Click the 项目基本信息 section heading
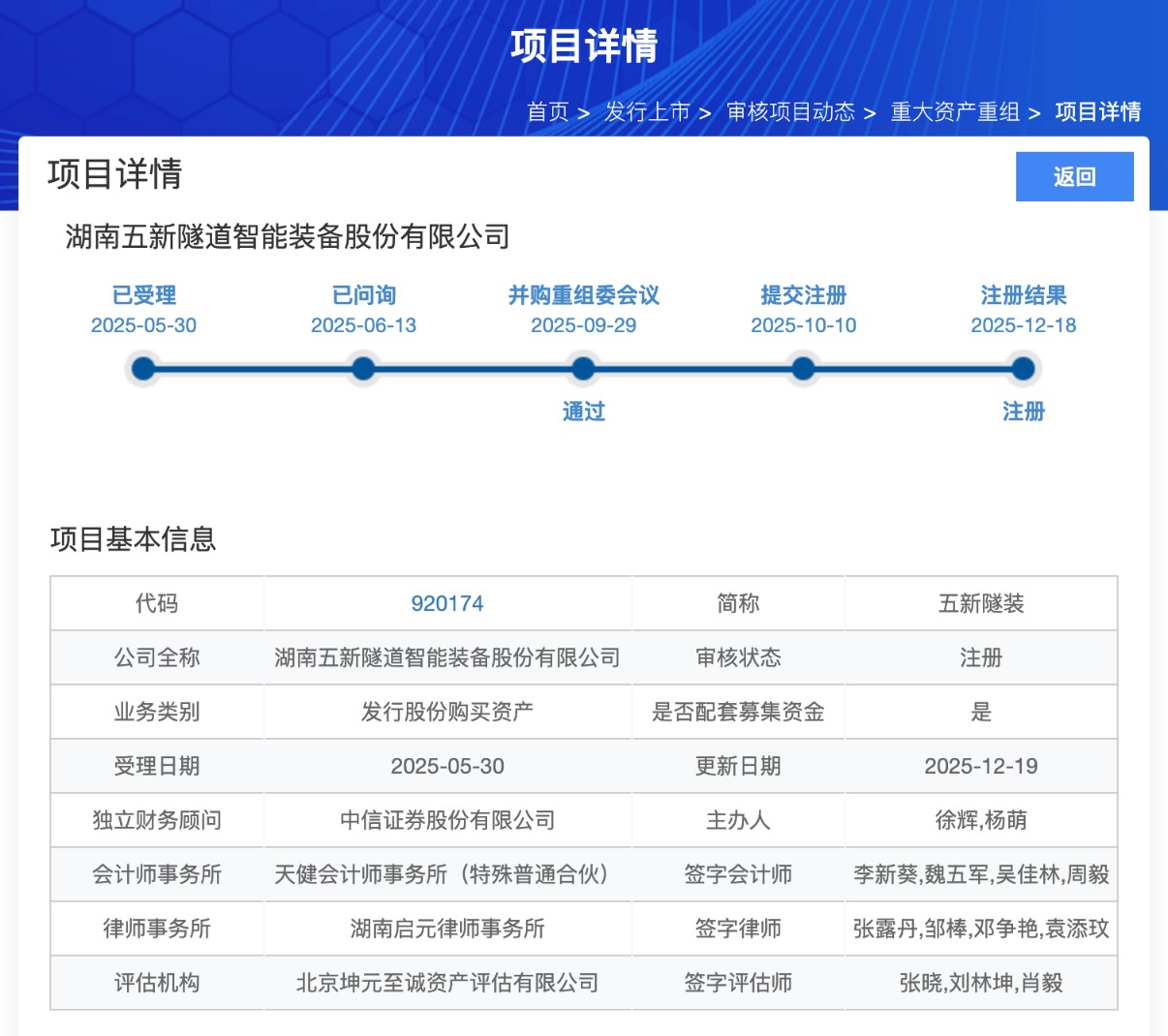This screenshot has height=1036, width=1168. click(x=133, y=539)
